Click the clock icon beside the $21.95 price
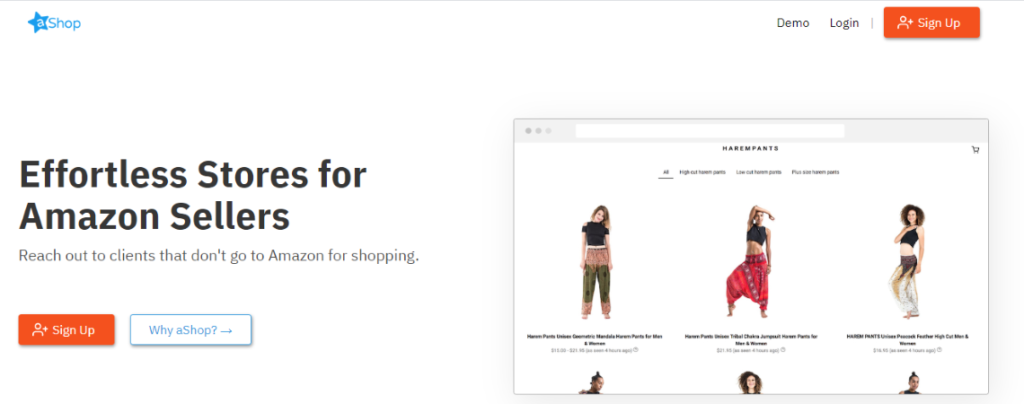 (x=783, y=350)
